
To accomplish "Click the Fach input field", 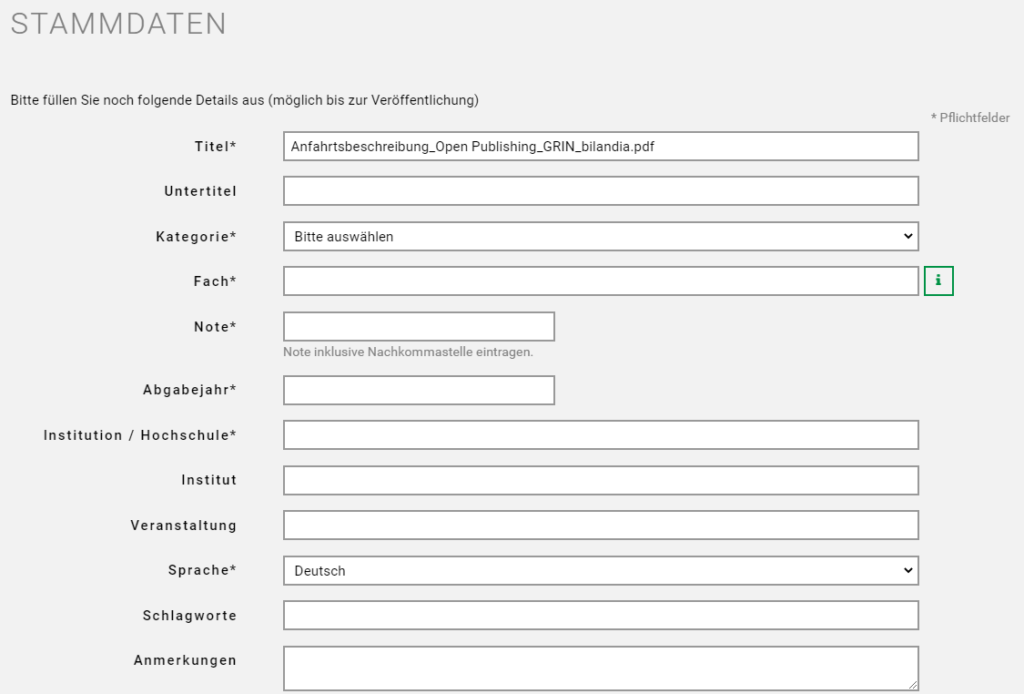I will (x=600, y=281).
